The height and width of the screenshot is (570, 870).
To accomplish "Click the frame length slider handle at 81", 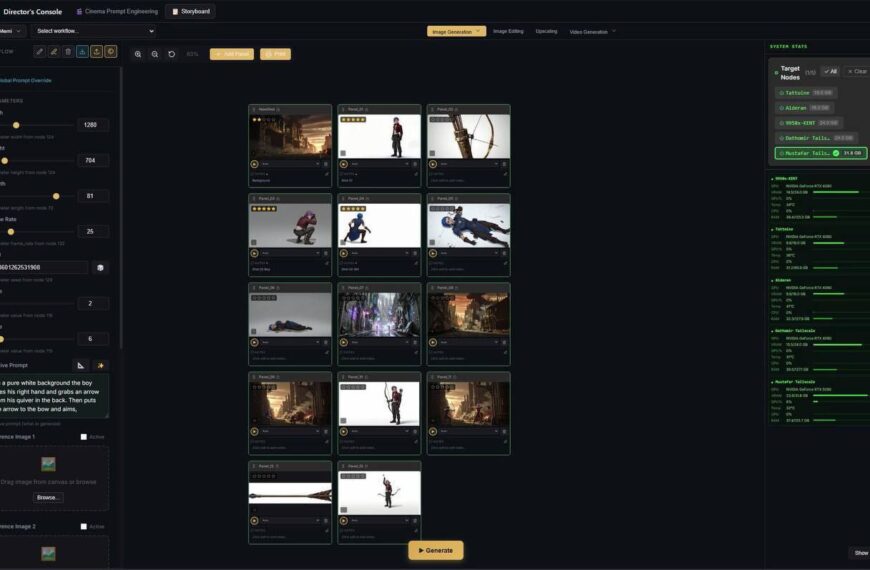I will (x=56, y=196).
